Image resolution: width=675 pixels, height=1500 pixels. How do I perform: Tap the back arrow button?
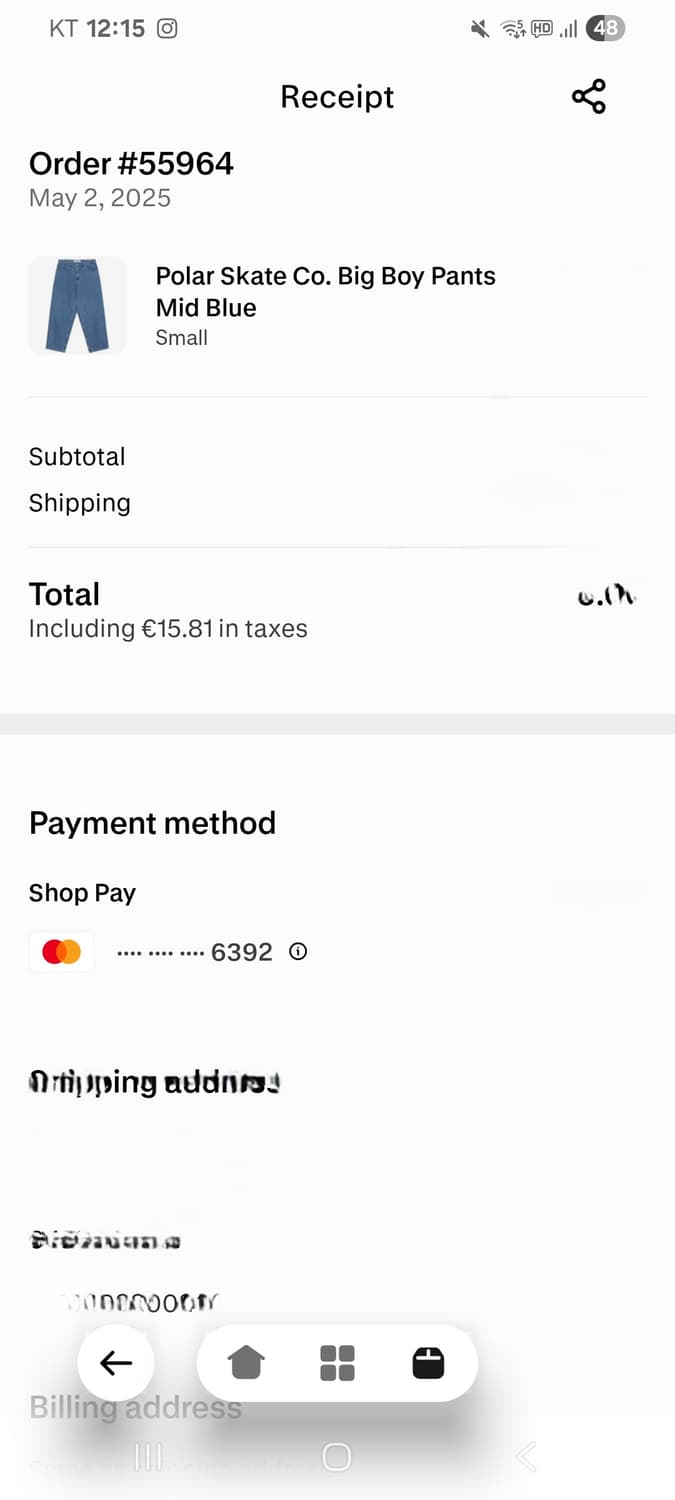(x=116, y=1362)
